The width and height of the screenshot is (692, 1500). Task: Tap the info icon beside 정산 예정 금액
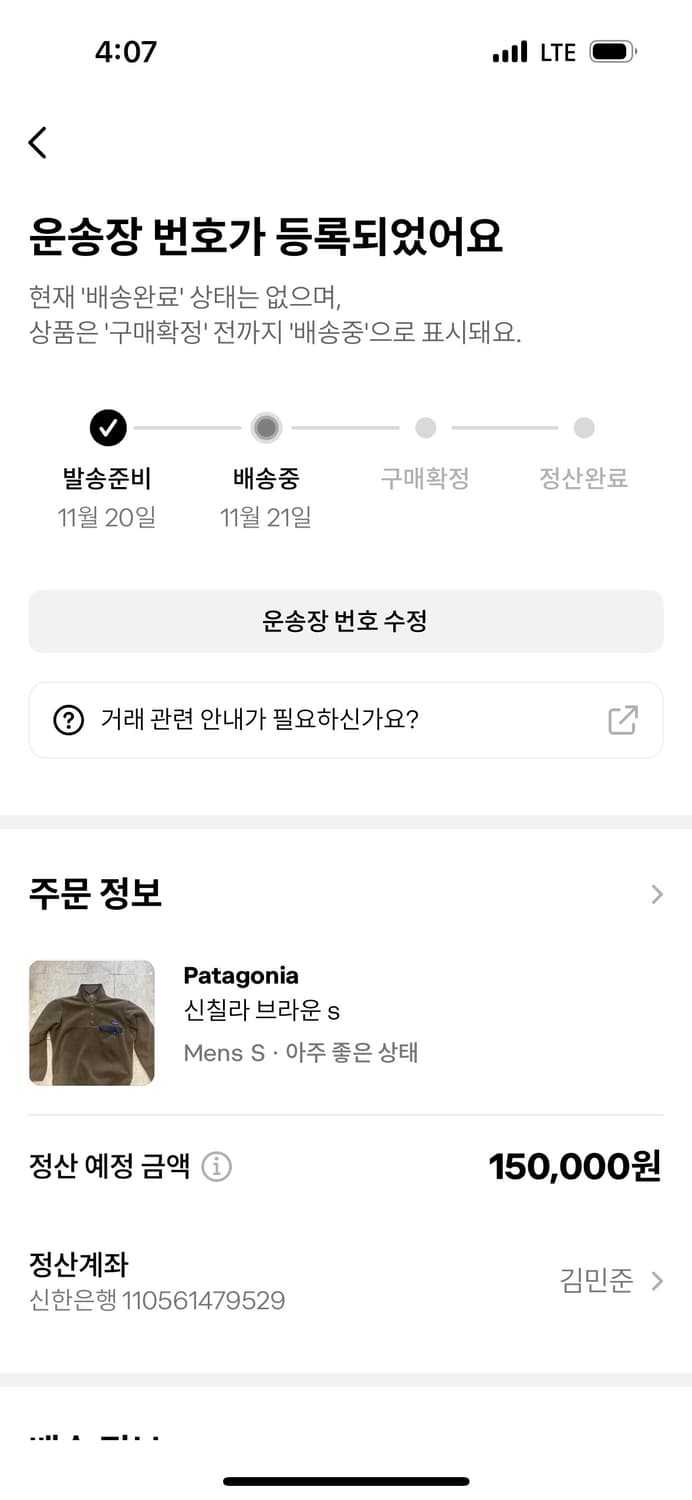pos(216,1166)
